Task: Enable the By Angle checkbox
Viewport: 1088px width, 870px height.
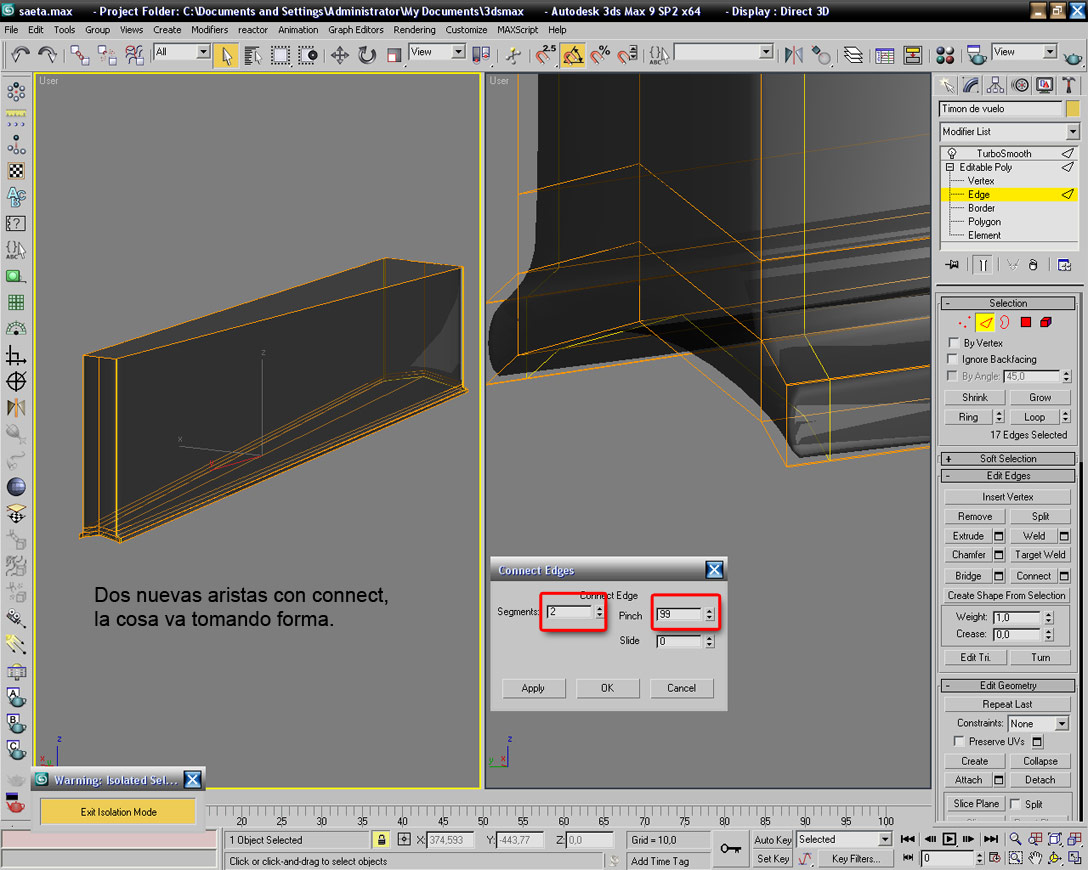Action: (x=953, y=375)
